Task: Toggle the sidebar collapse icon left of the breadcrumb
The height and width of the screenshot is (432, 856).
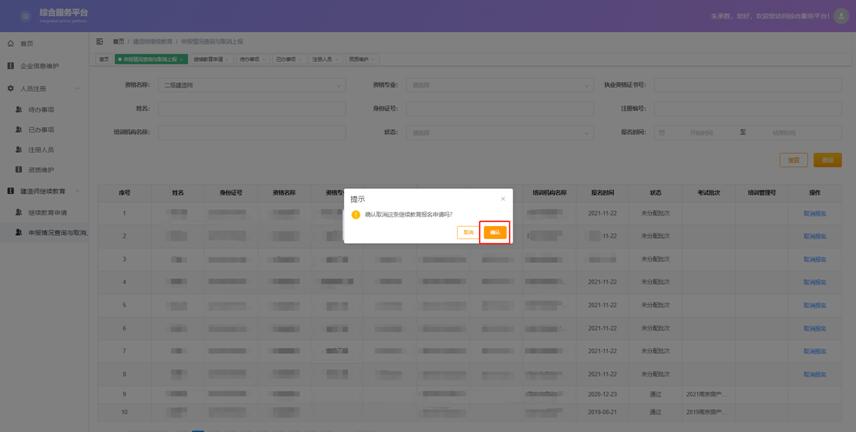Action: (100, 42)
